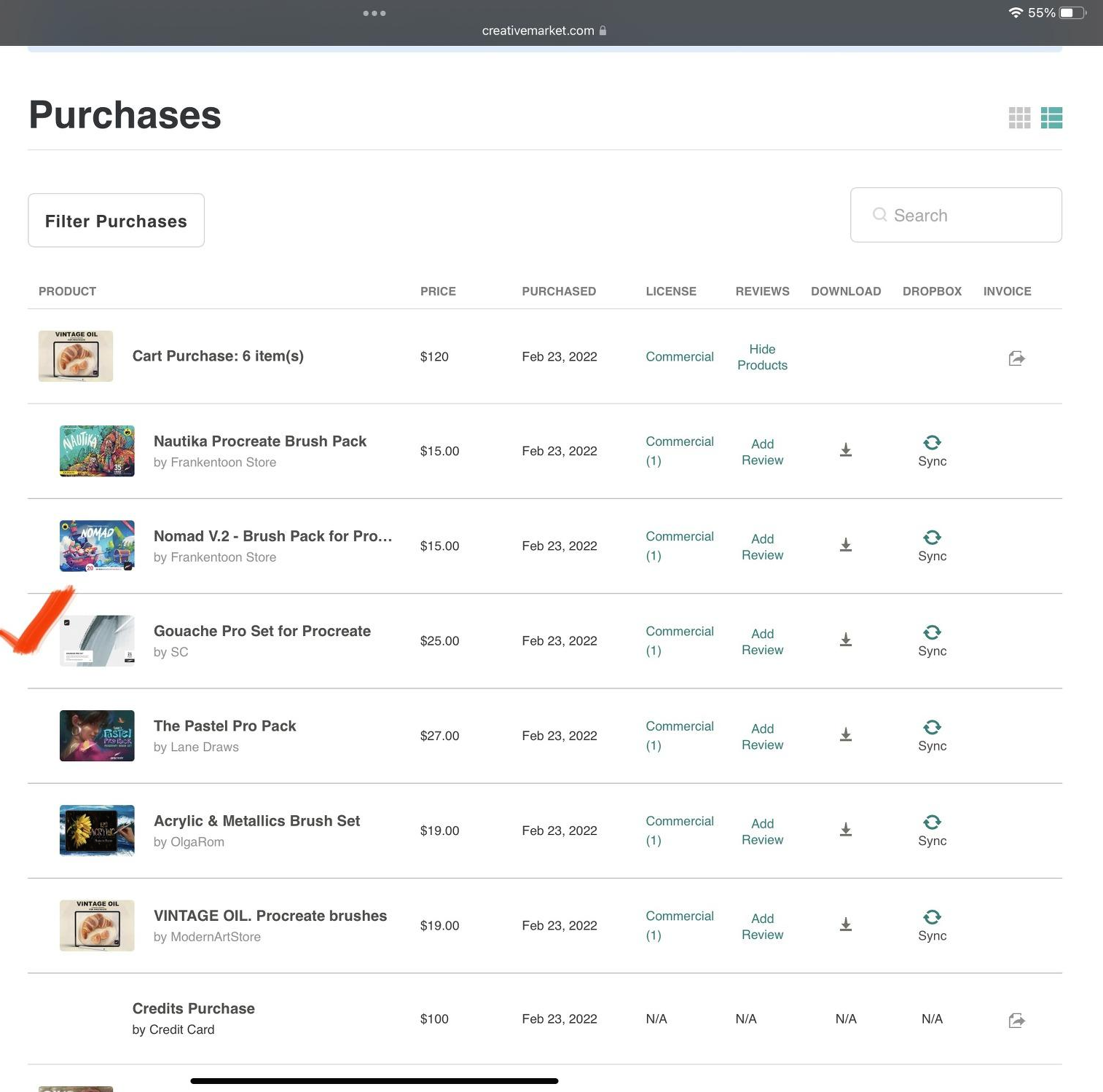Viewport: 1103px width, 1092px height.
Task: Sync Acrylic & Metallics Brush Set to Dropbox
Action: click(x=932, y=830)
